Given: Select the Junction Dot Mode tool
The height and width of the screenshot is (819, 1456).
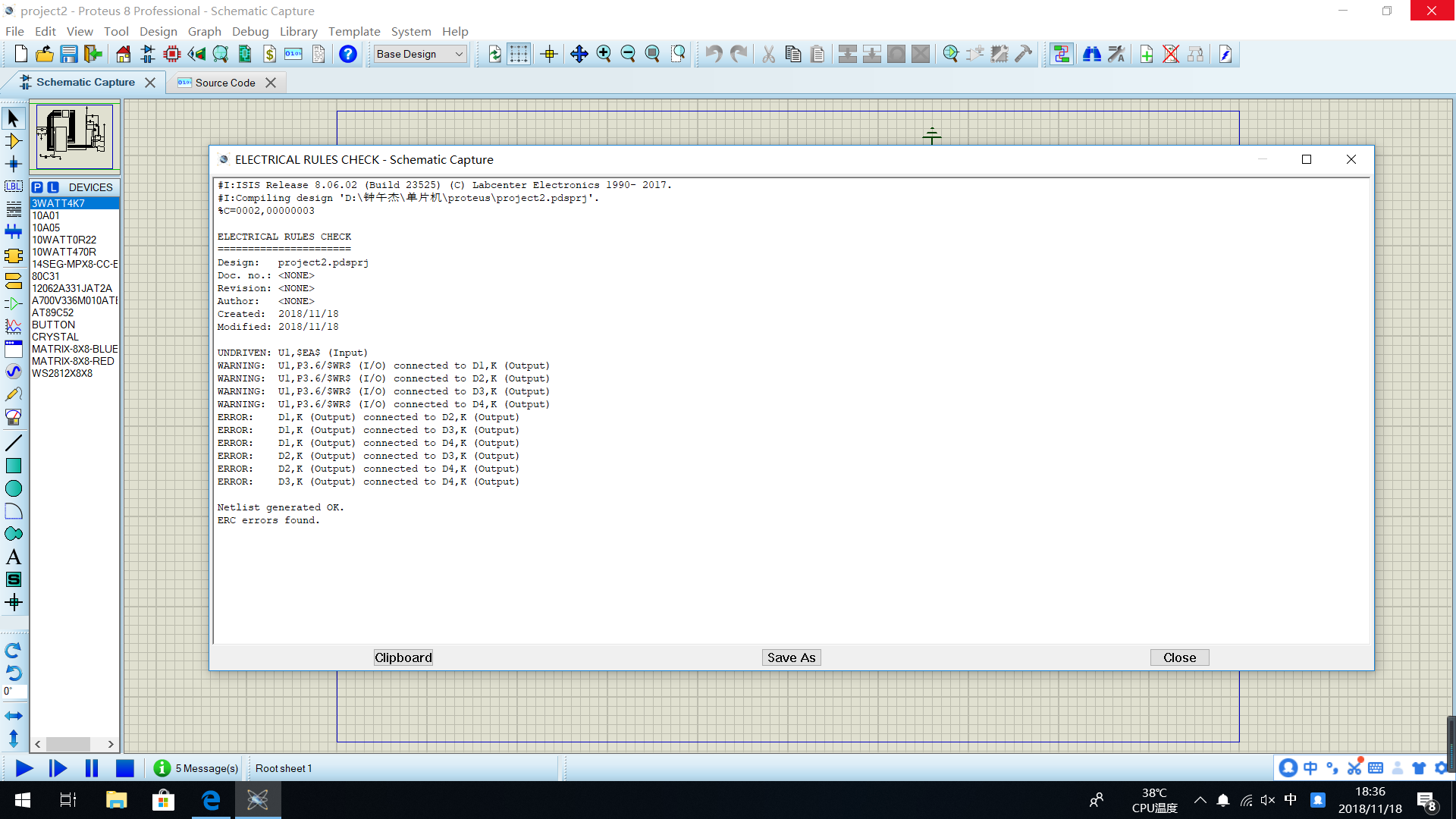Looking at the screenshot, I should (14, 164).
